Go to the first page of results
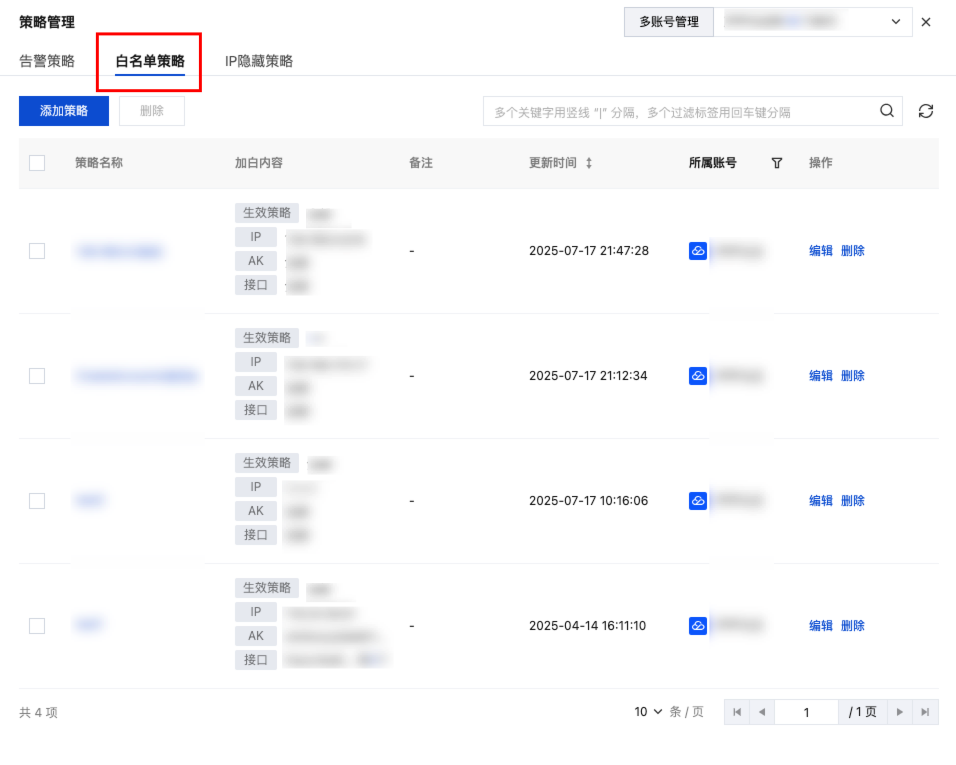Image resolution: width=956 pixels, height=765 pixels. coord(737,712)
